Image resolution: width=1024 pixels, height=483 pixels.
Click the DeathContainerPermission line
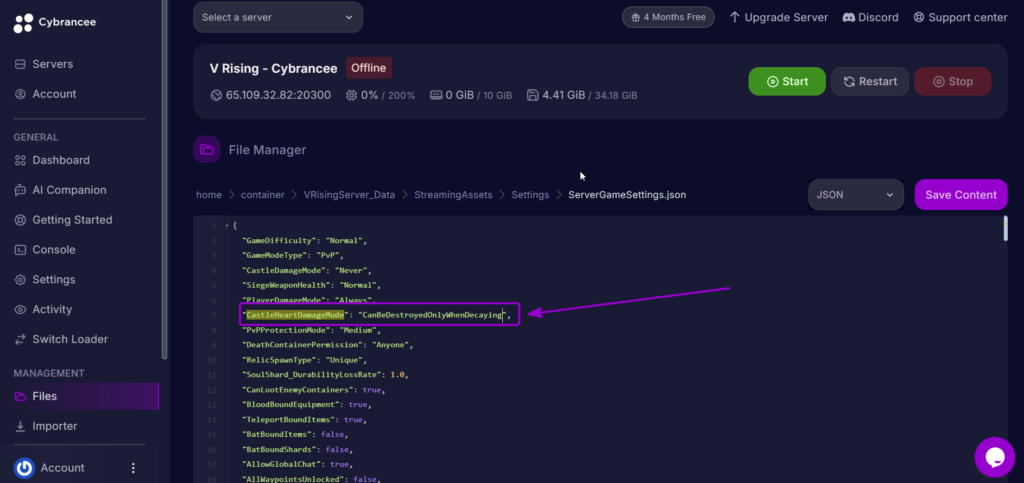click(x=327, y=345)
